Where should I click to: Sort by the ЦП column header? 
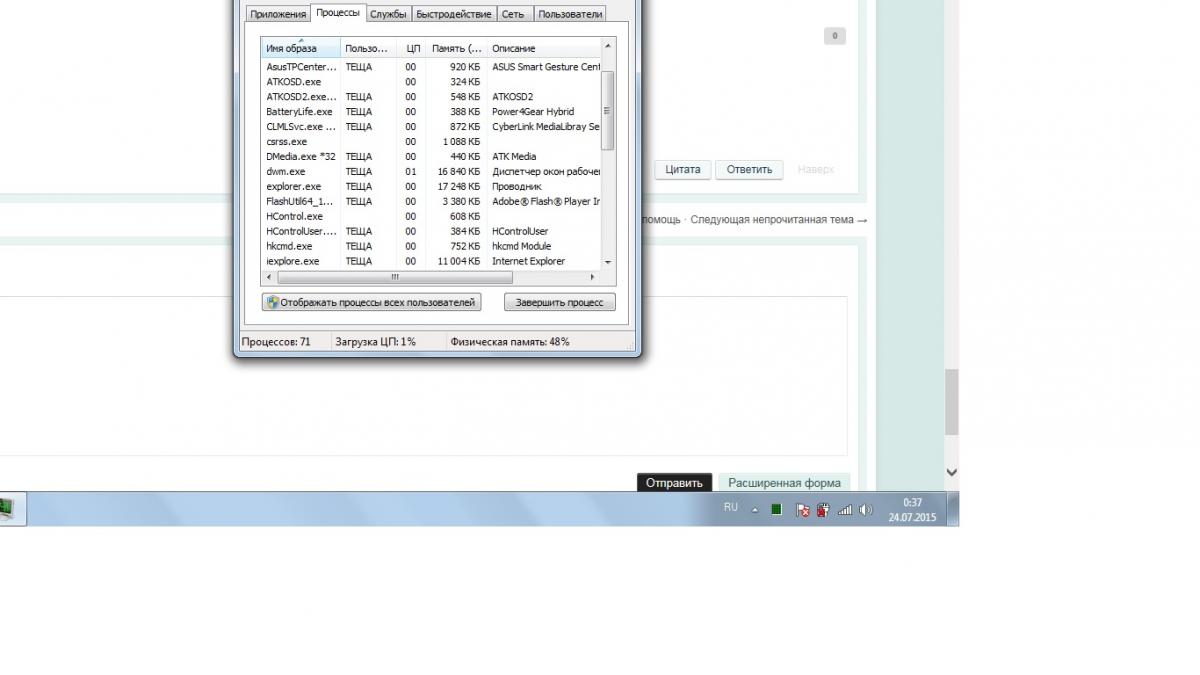412,48
